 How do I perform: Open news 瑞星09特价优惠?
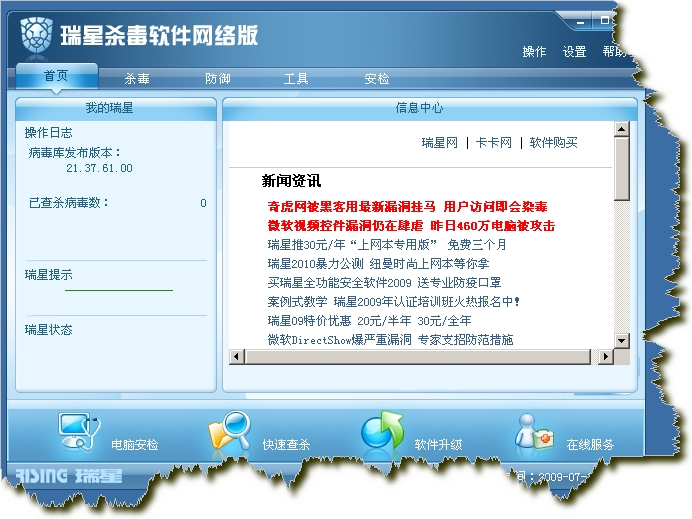pos(369,320)
